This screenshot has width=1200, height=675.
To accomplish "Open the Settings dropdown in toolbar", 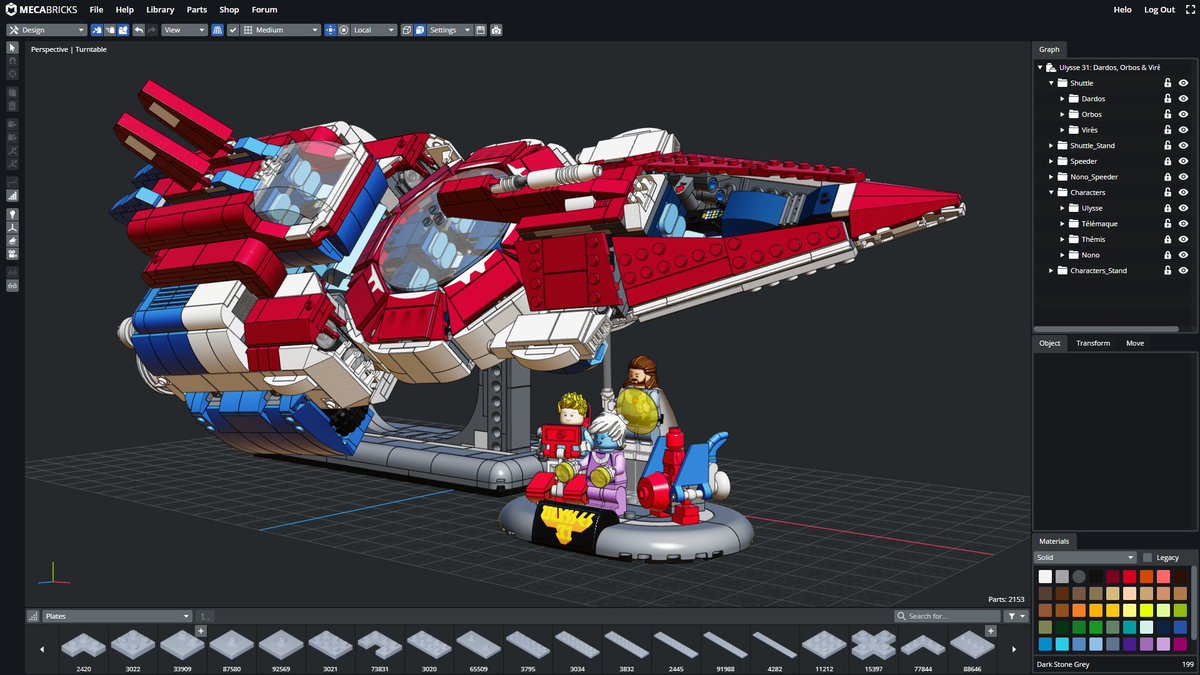I will coord(449,30).
